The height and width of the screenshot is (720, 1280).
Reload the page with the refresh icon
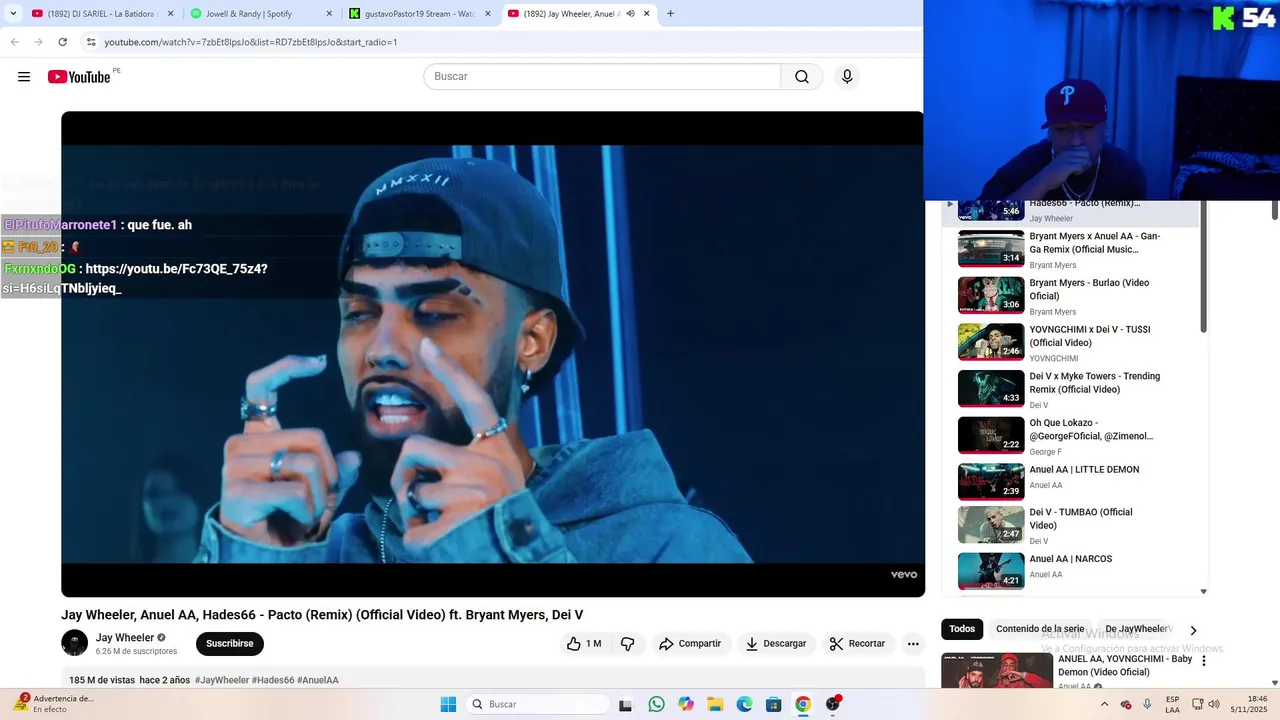point(63,42)
